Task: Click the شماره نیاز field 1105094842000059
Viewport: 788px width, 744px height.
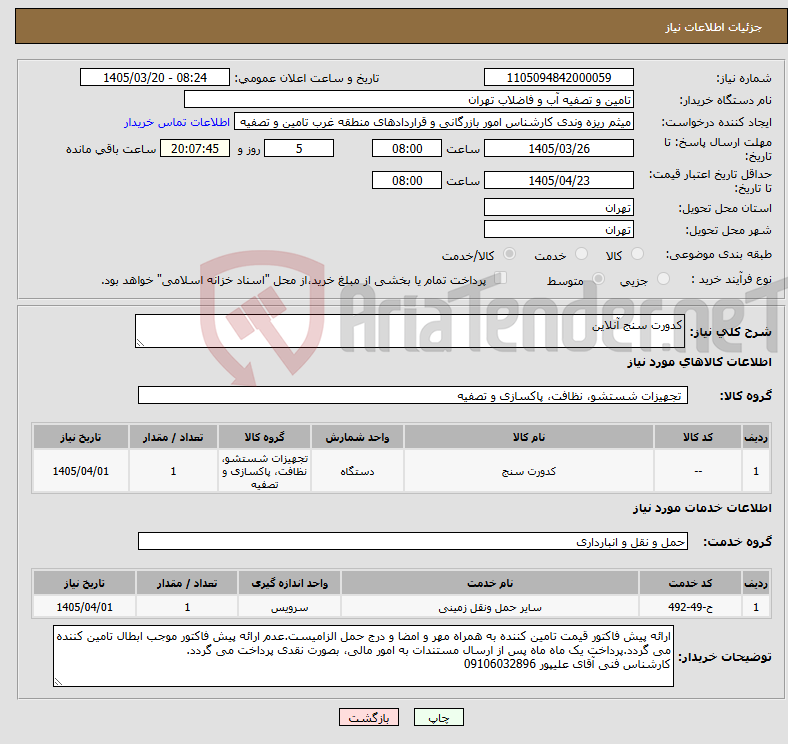Action: 558,77
